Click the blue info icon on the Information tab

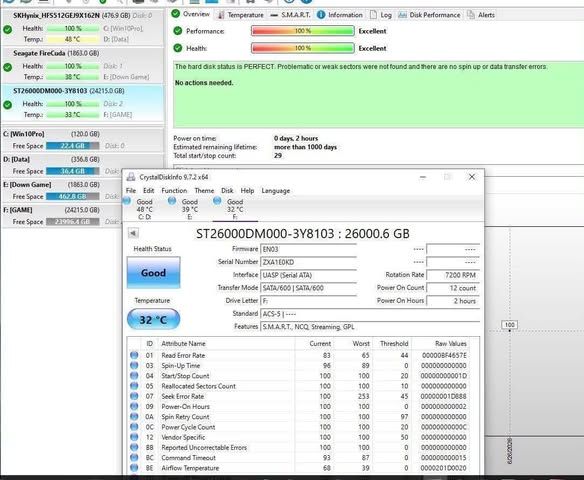(321, 15)
